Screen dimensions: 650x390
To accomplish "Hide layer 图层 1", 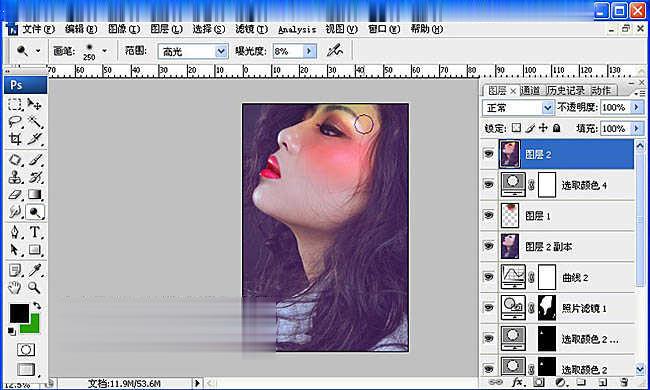I will pyautogui.click(x=489, y=215).
